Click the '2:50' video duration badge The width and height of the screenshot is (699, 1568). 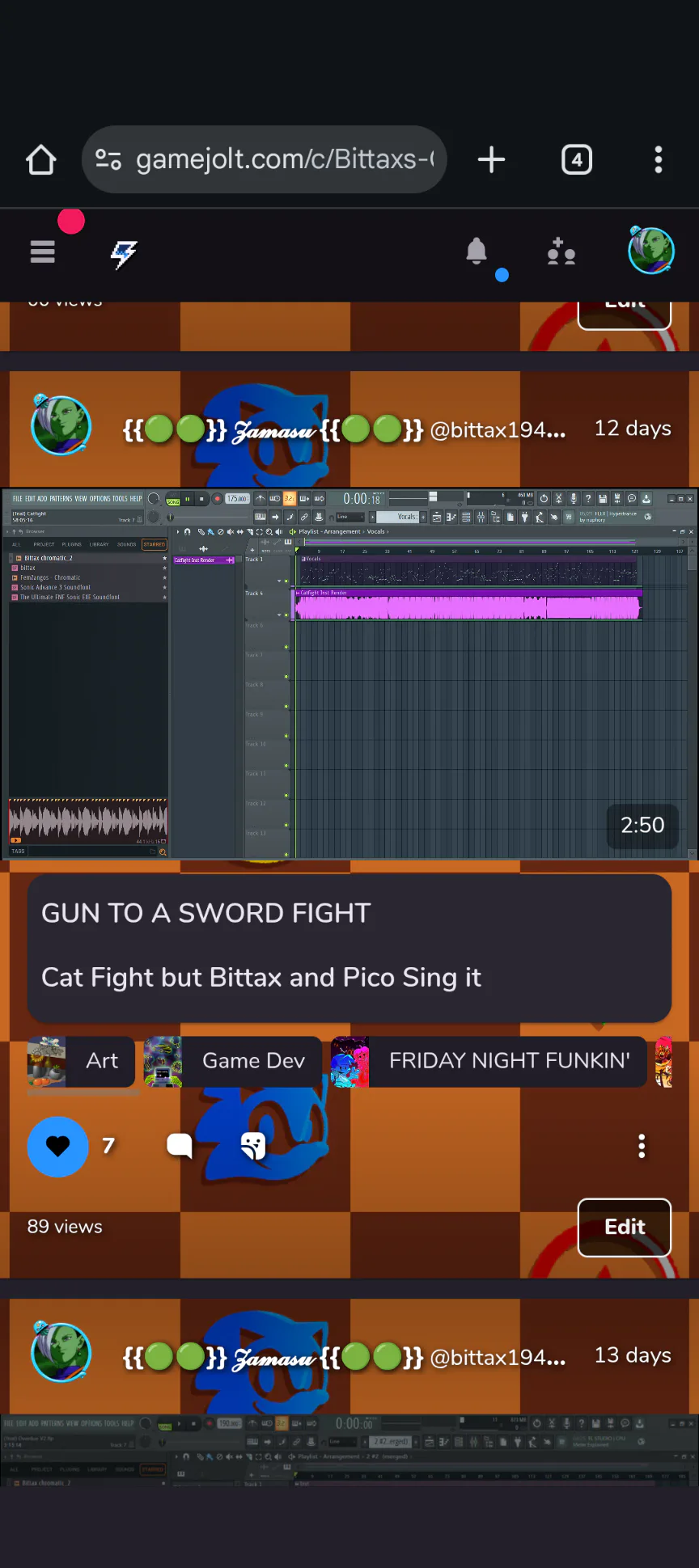(642, 825)
